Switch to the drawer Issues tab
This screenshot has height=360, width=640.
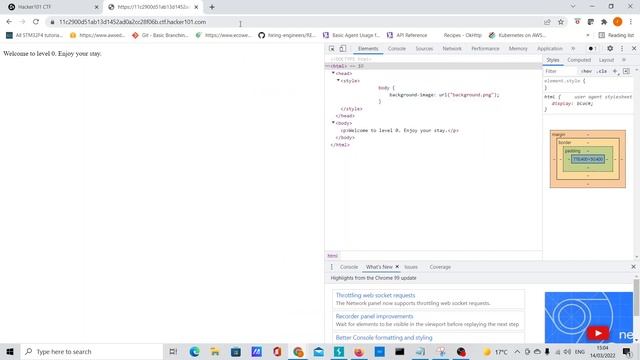coord(411,267)
